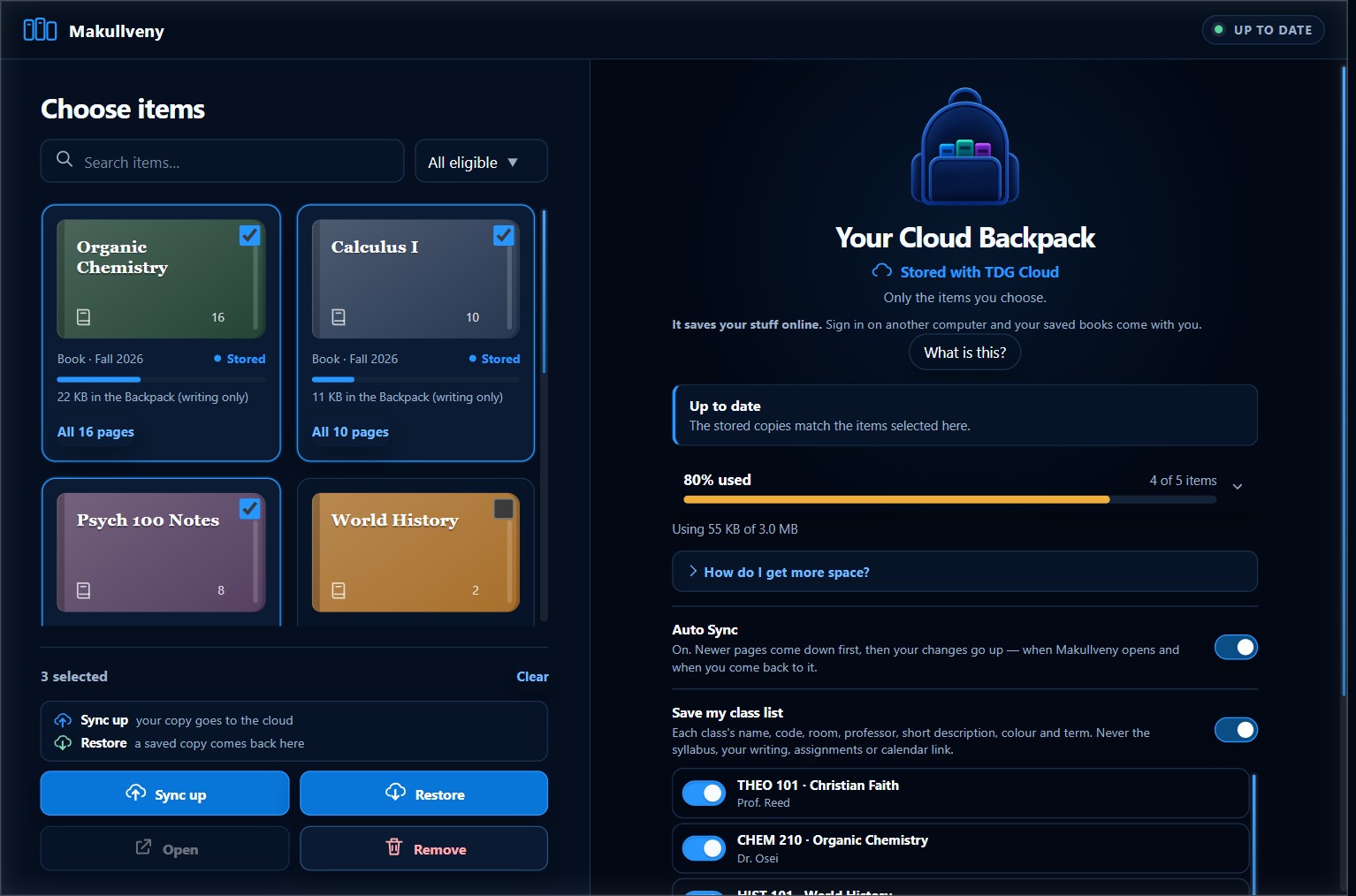Click the page icon on Calculus I cover
1356x896 pixels.
click(x=339, y=317)
